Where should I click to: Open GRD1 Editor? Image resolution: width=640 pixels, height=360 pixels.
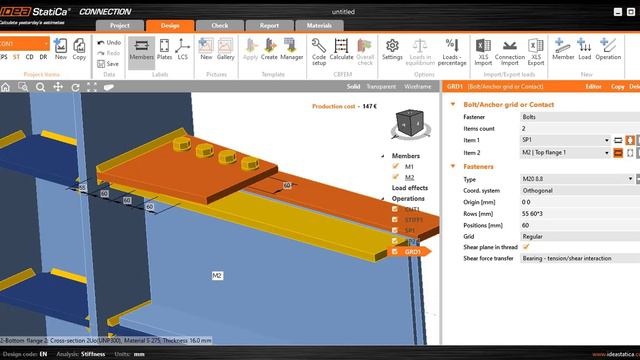click(593, 87)
